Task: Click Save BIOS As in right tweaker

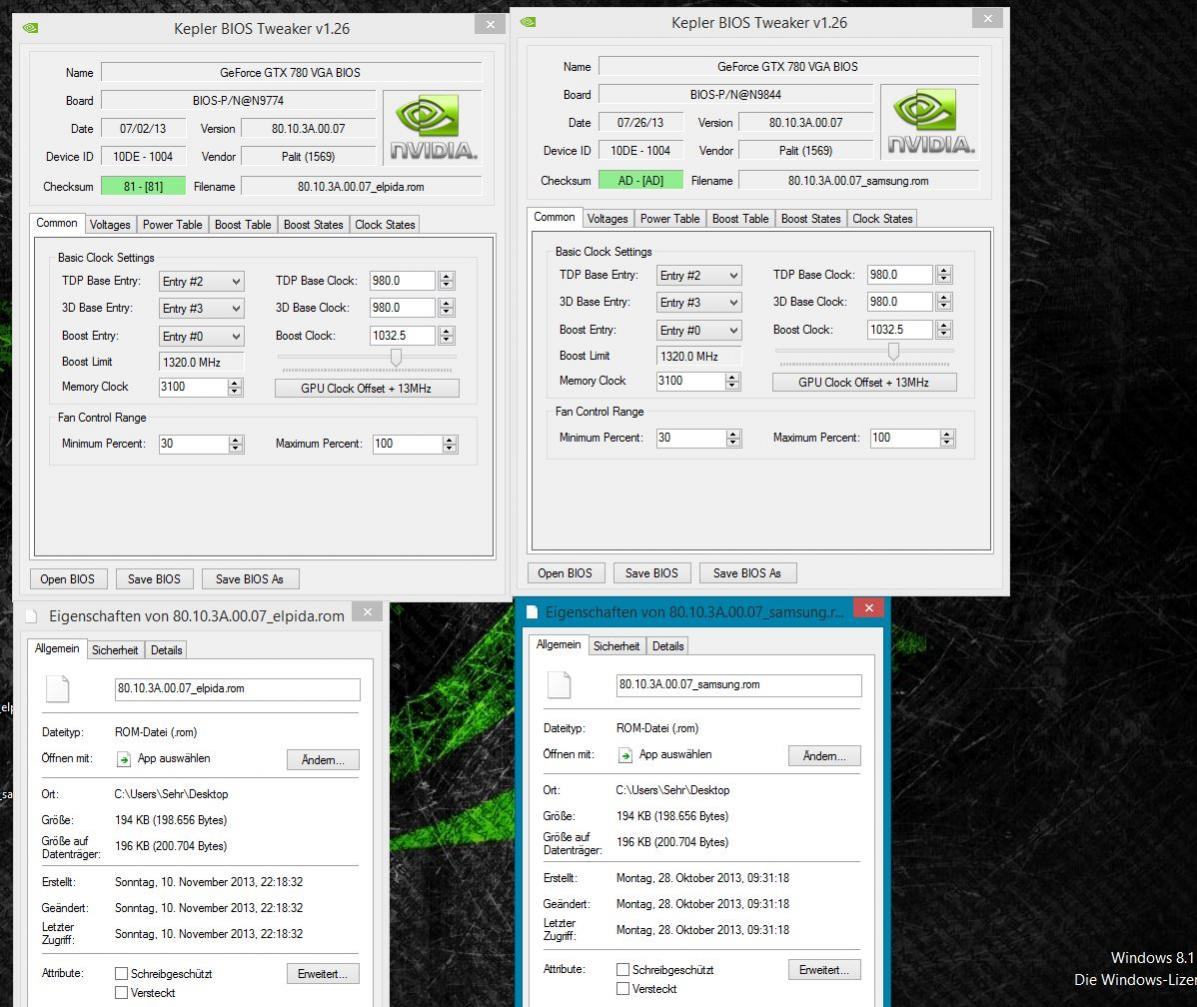Action: point(747,573)
